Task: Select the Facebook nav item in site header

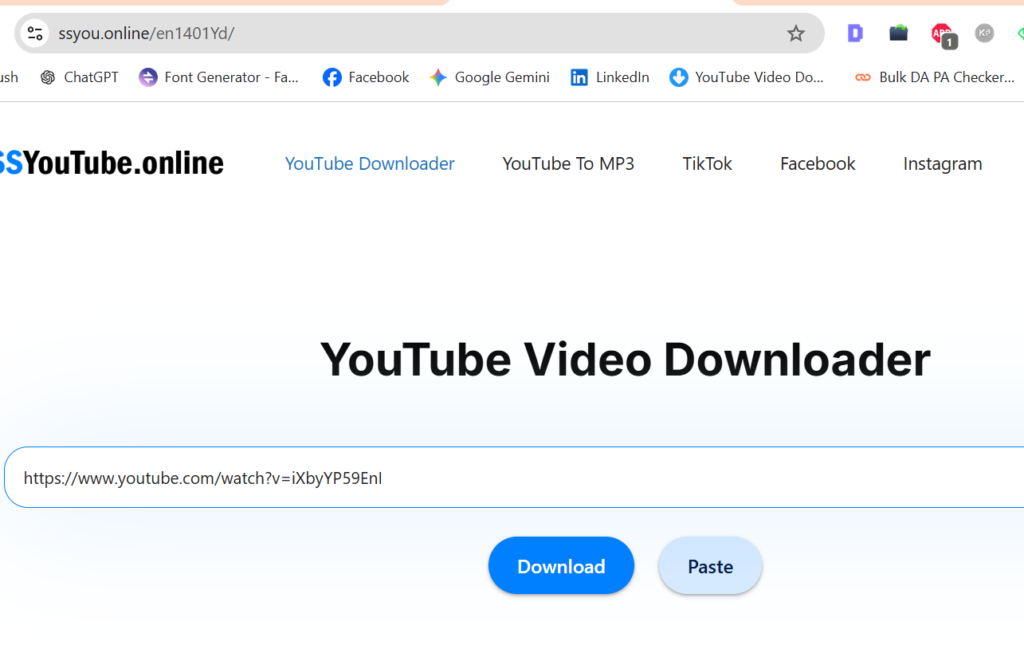Action: (x=818, y=163)
